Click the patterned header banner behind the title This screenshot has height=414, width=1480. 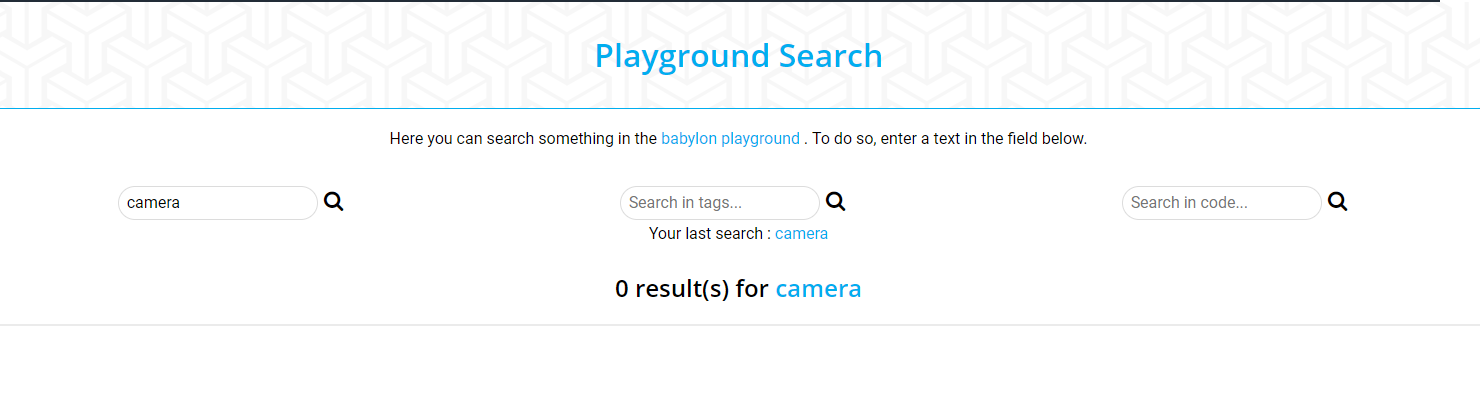point(300,55)
